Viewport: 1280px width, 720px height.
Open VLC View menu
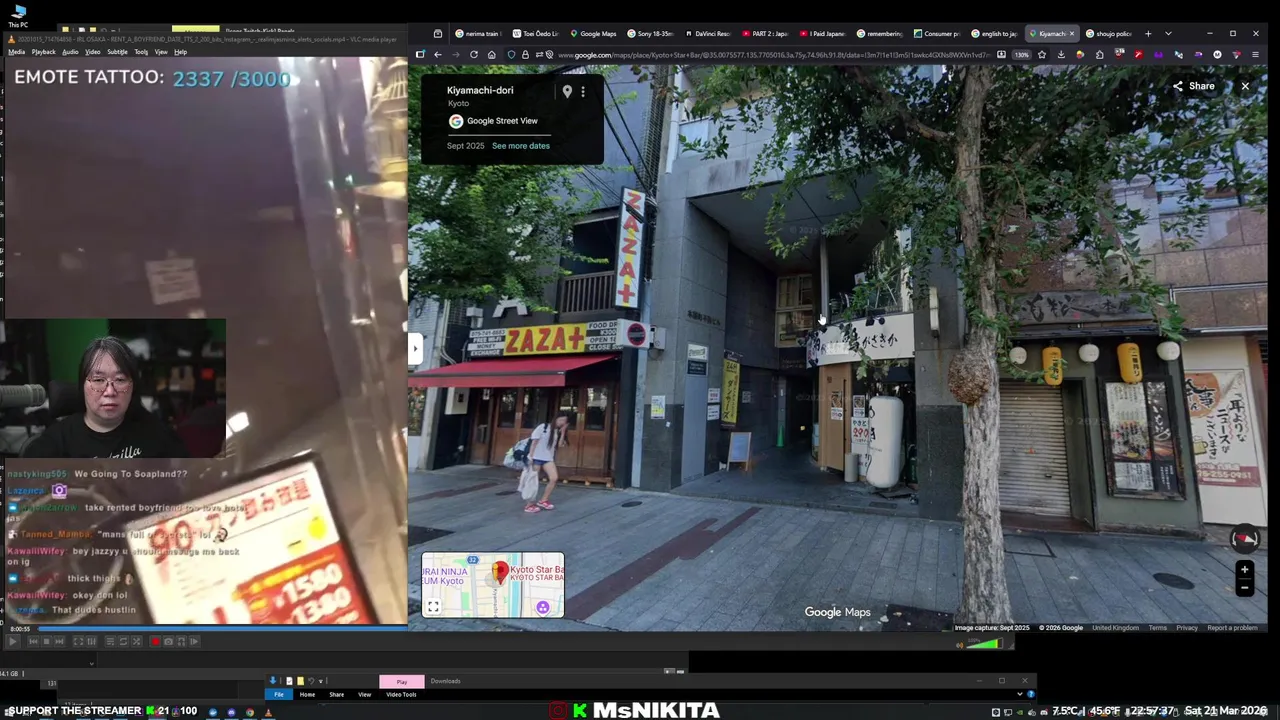[161, 52]
